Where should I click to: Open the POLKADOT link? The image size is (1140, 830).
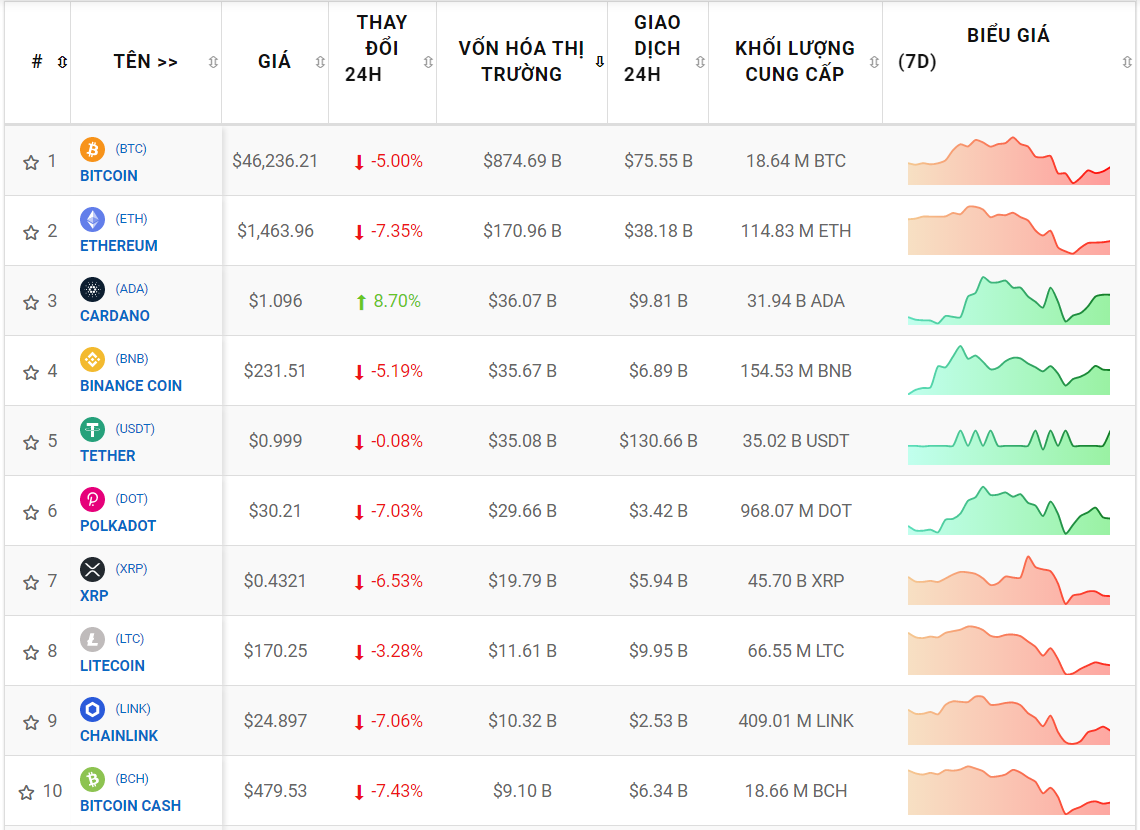(x=118, y=525)
